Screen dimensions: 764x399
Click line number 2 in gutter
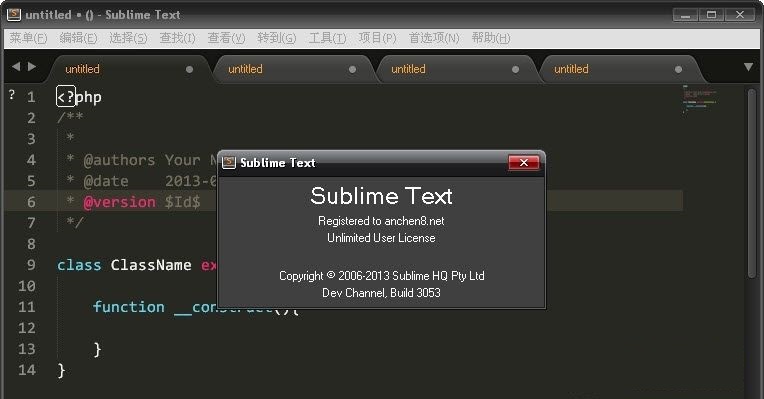coord(31,118)
